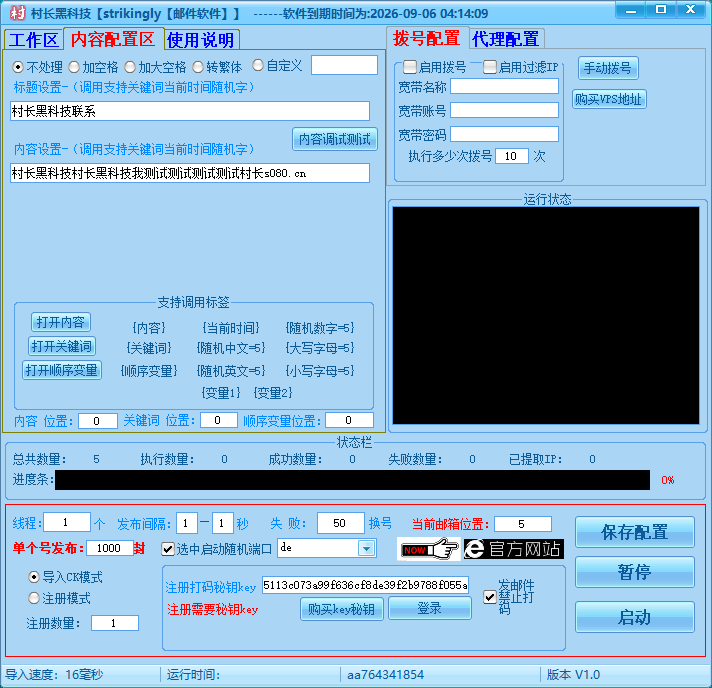This screenshot has width=712, height=688.
Task: Click the {大写字母=5} tag text
Action: 320,348
